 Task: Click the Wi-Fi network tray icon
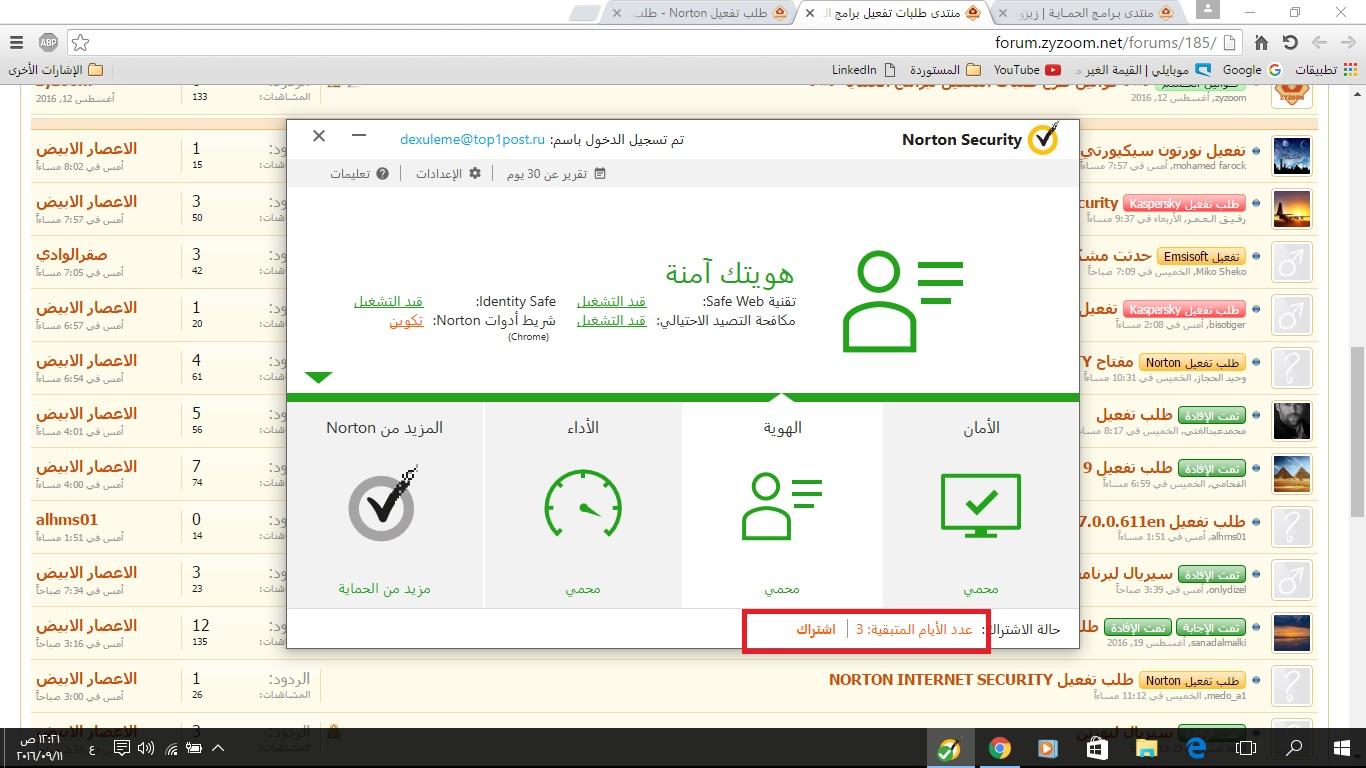pos(170,748)
